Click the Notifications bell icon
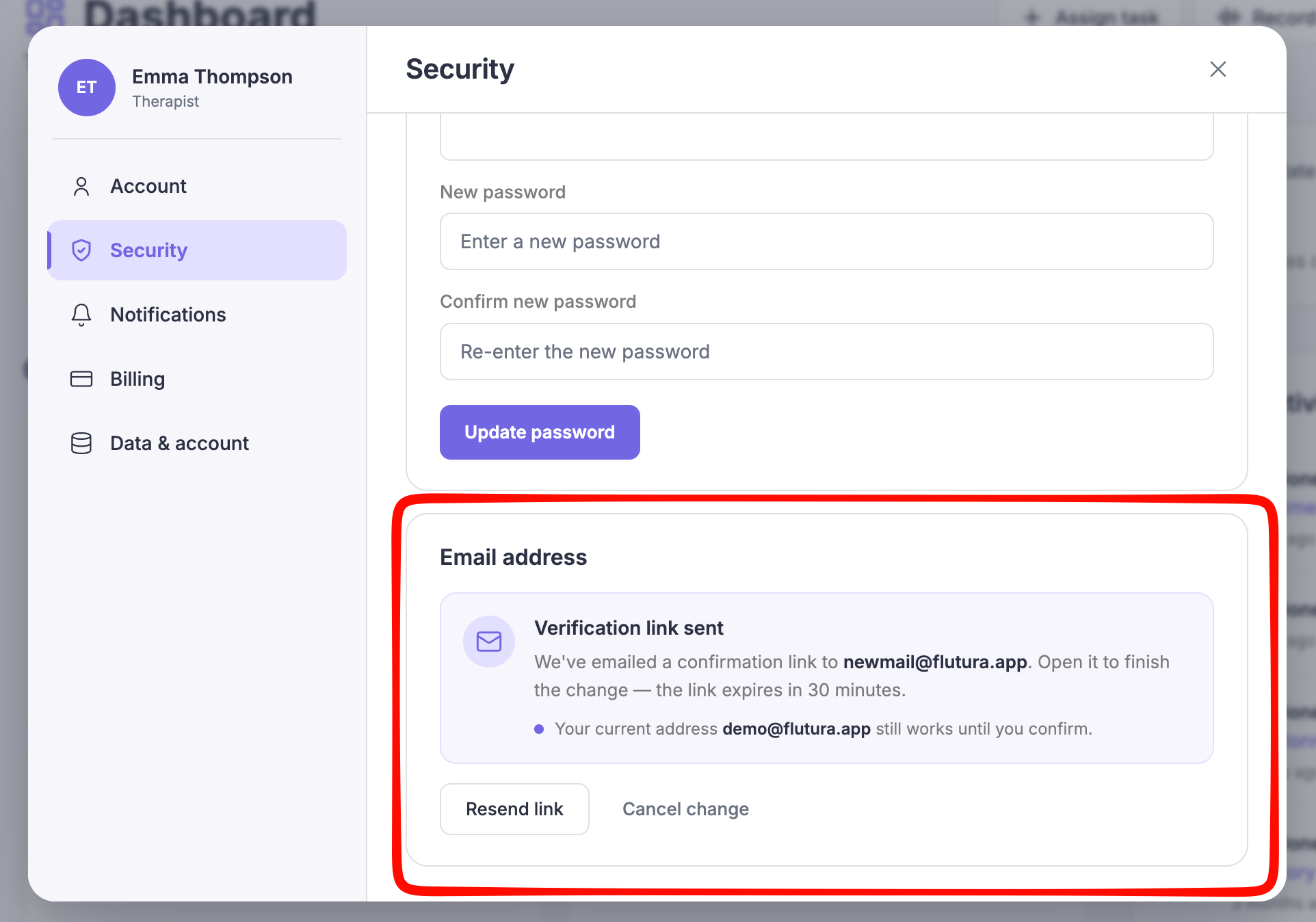This screenshot has width=1316, height=922. [81, 315]
